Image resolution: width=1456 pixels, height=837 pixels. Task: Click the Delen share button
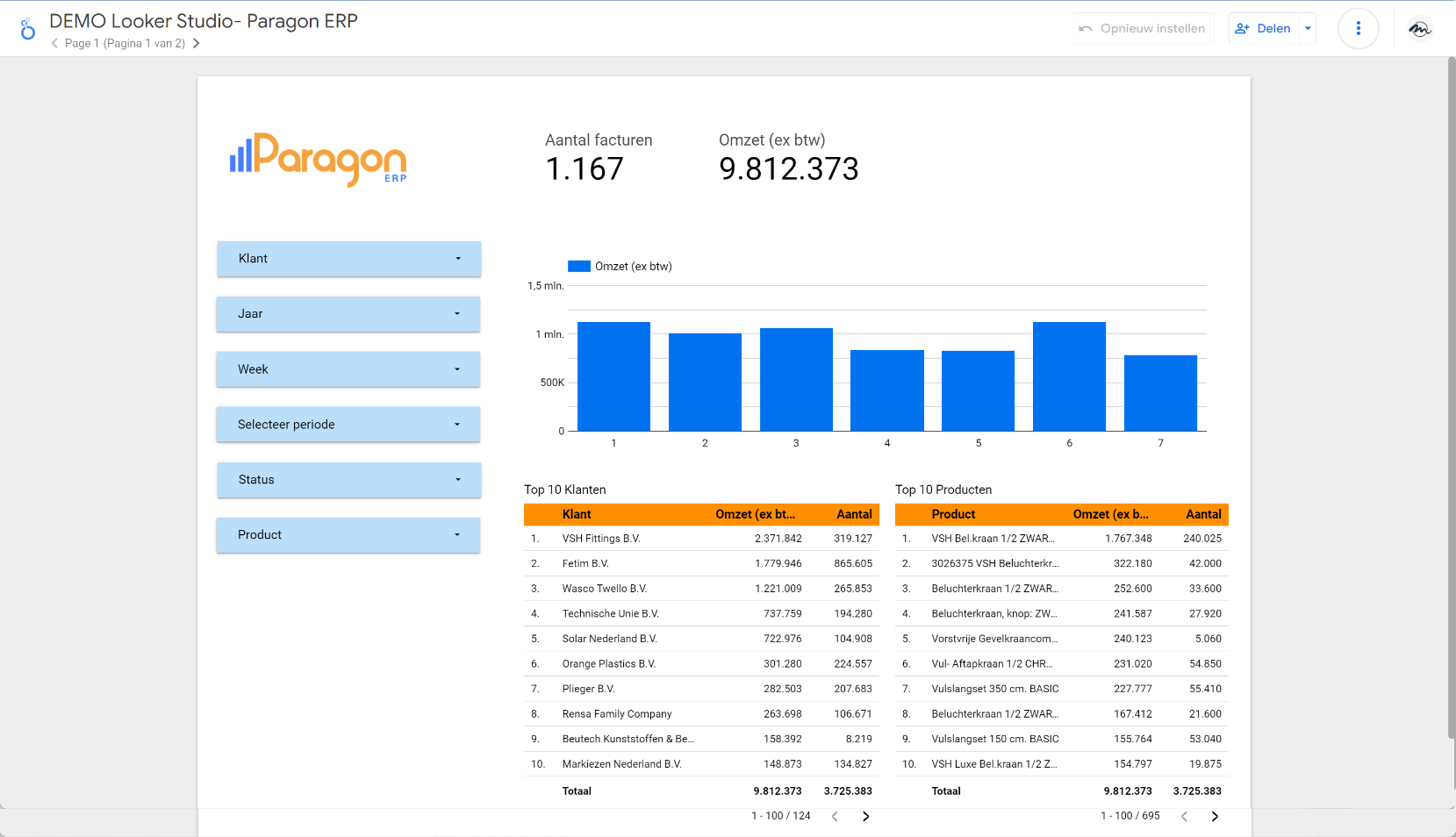pos(1264,28)
